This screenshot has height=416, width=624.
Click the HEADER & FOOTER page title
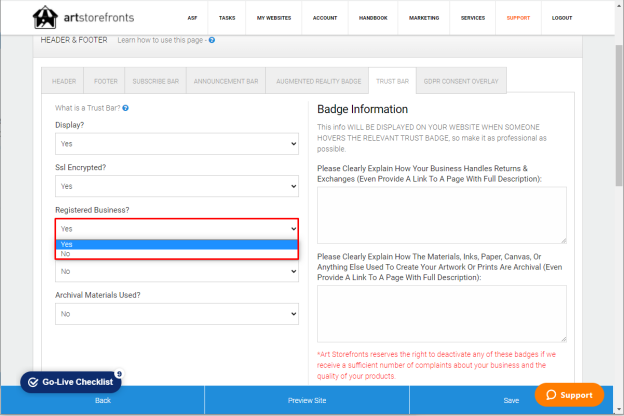pyautogui.click(x=74, y=40)
